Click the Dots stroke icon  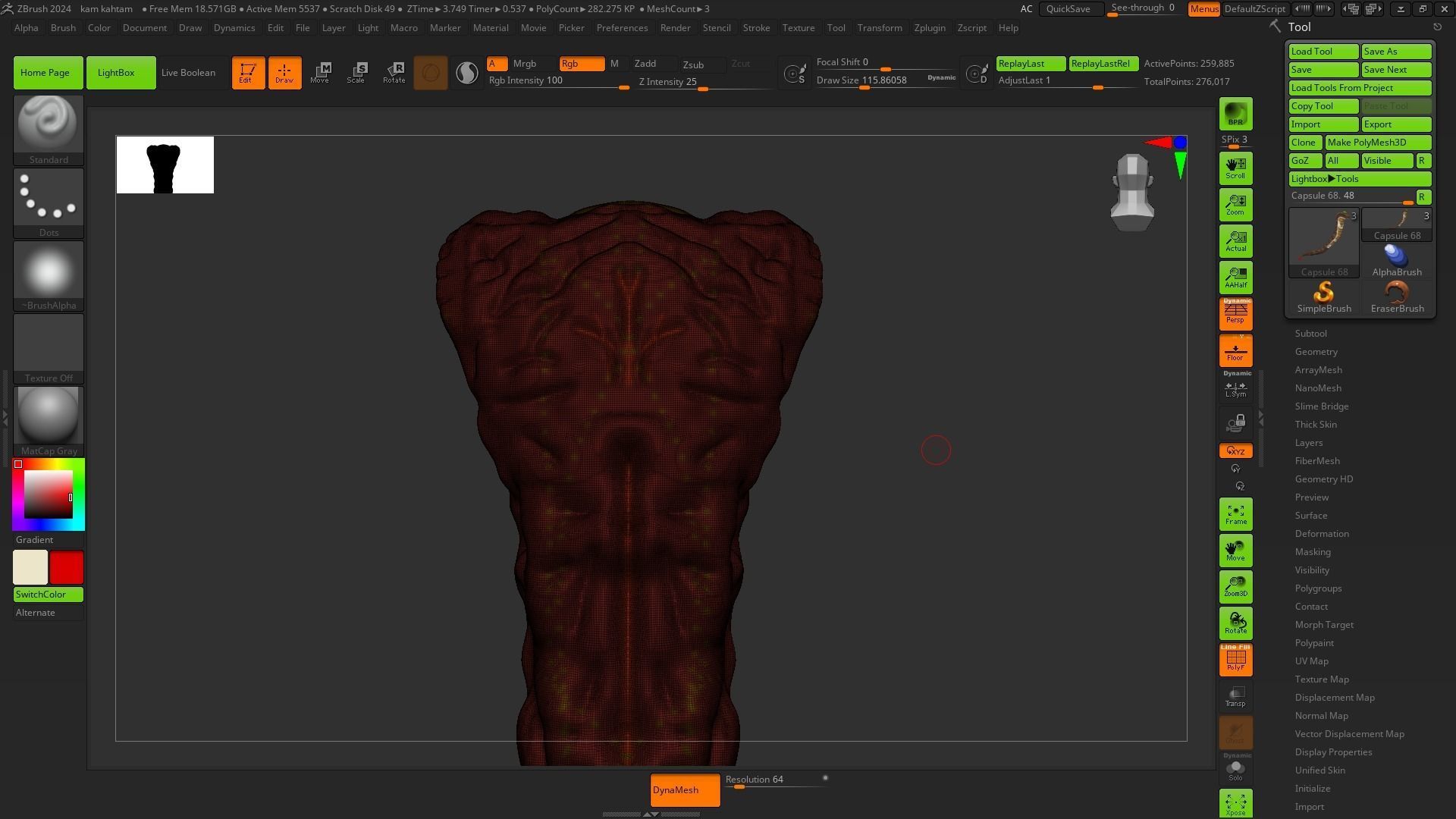(49, 197)
